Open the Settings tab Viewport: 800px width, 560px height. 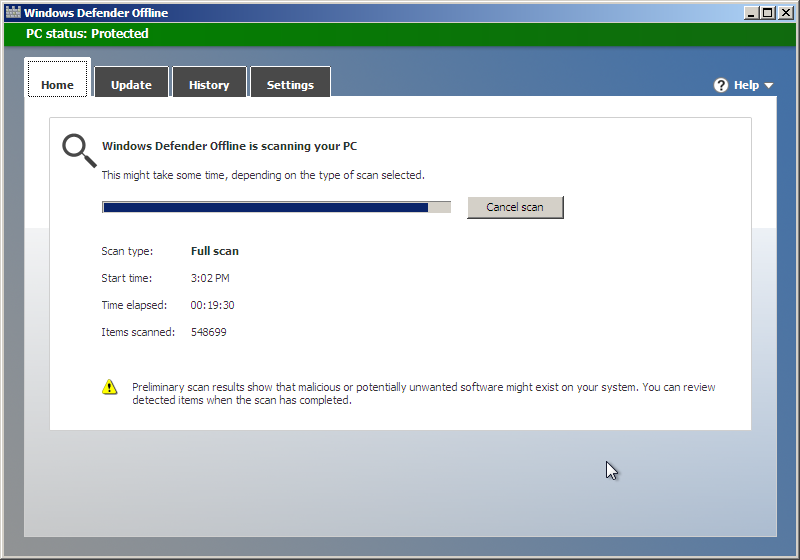pyautogui.click(x=290, y=82)
